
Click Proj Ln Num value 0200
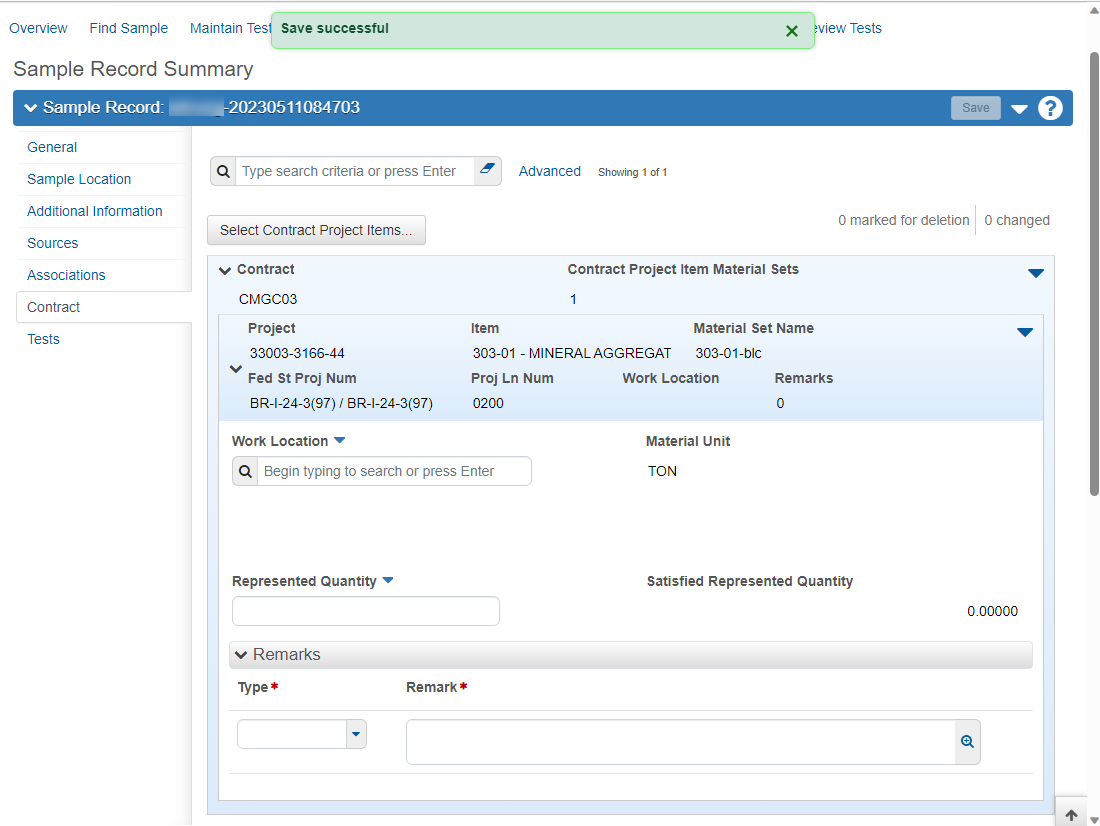click(x=488, y=404)
